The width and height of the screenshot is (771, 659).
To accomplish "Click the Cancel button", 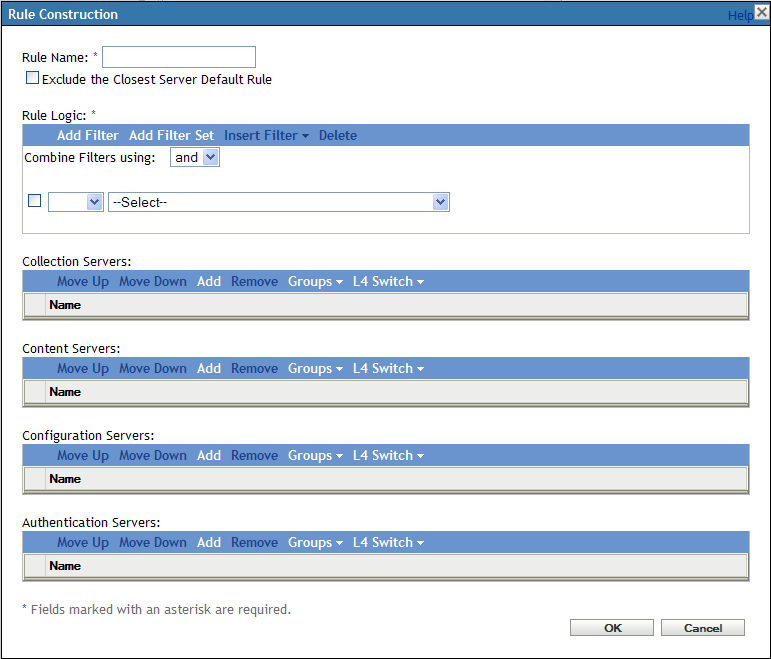I will click(703, 628).
